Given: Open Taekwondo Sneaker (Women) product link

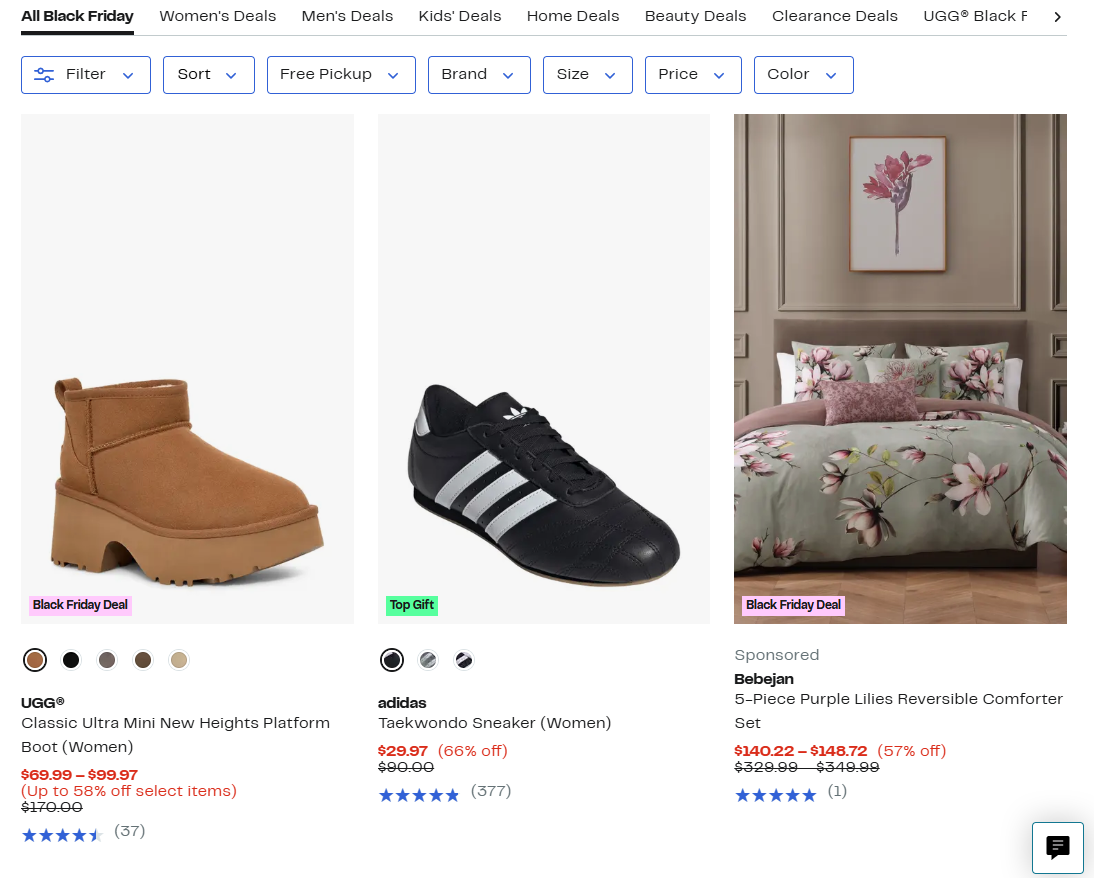Looking at the screenshot, I should 494,723.
